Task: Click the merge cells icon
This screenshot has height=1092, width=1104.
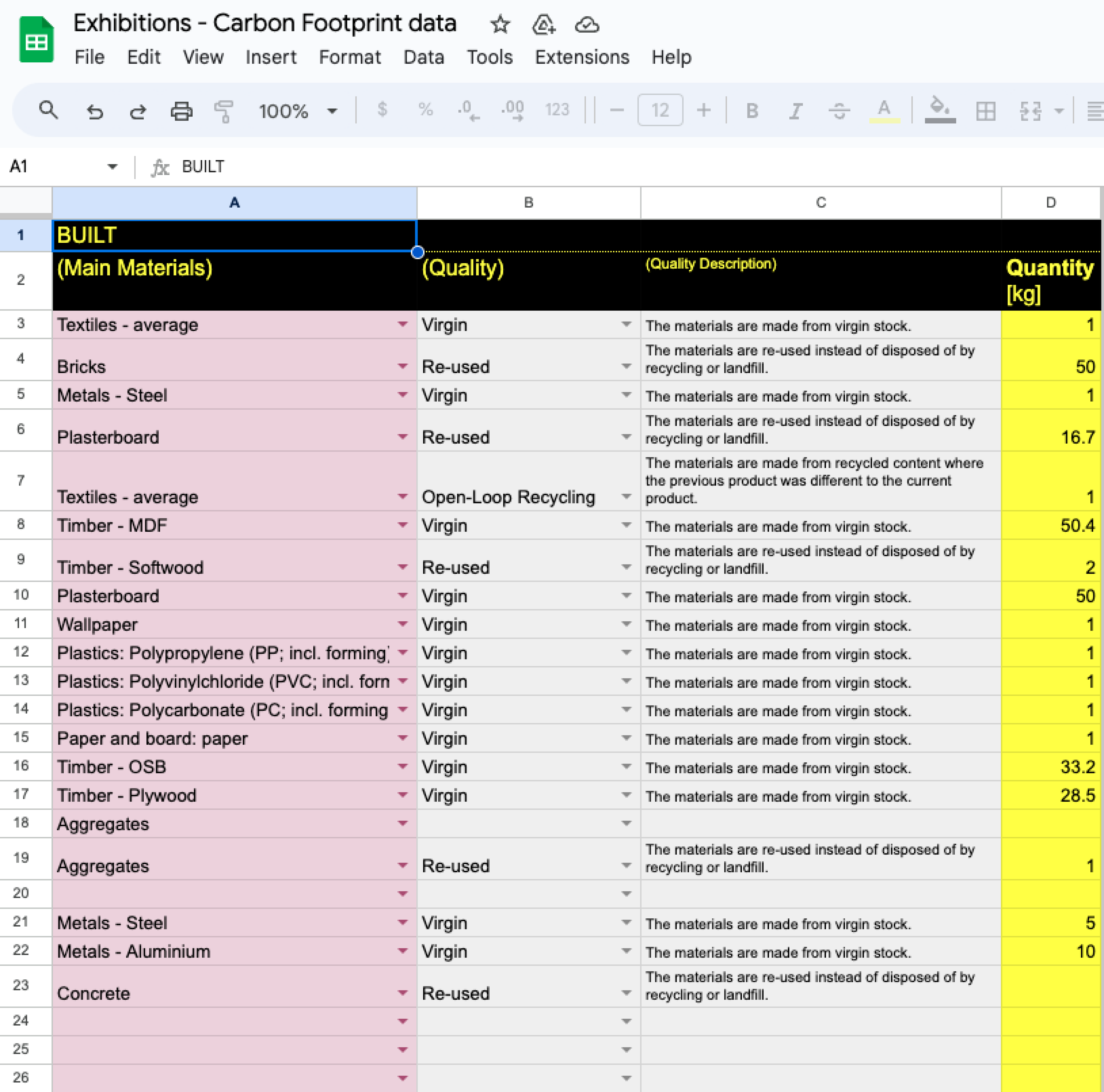Action: click(1030, 110)
